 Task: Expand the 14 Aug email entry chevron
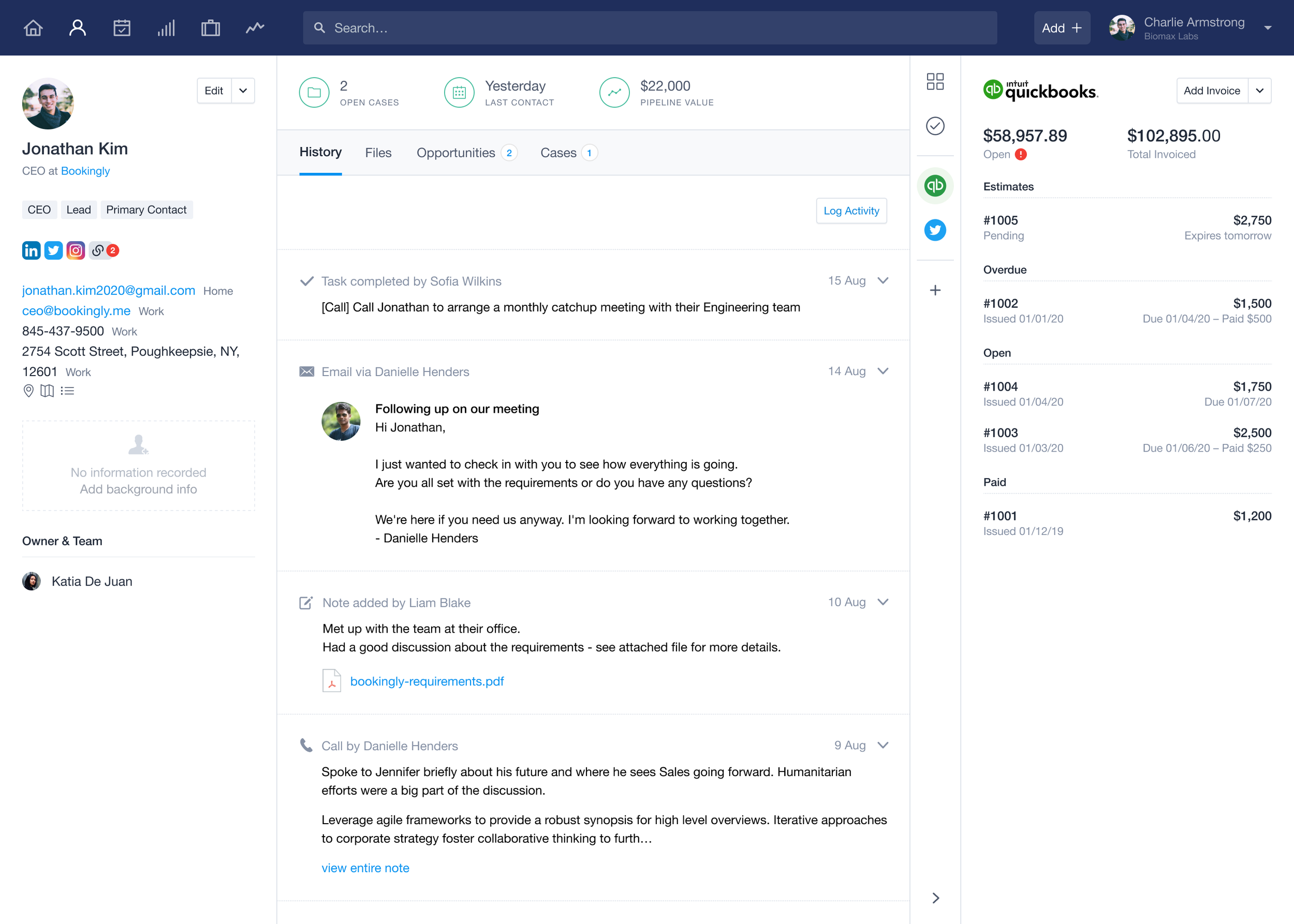coord(883,371)
